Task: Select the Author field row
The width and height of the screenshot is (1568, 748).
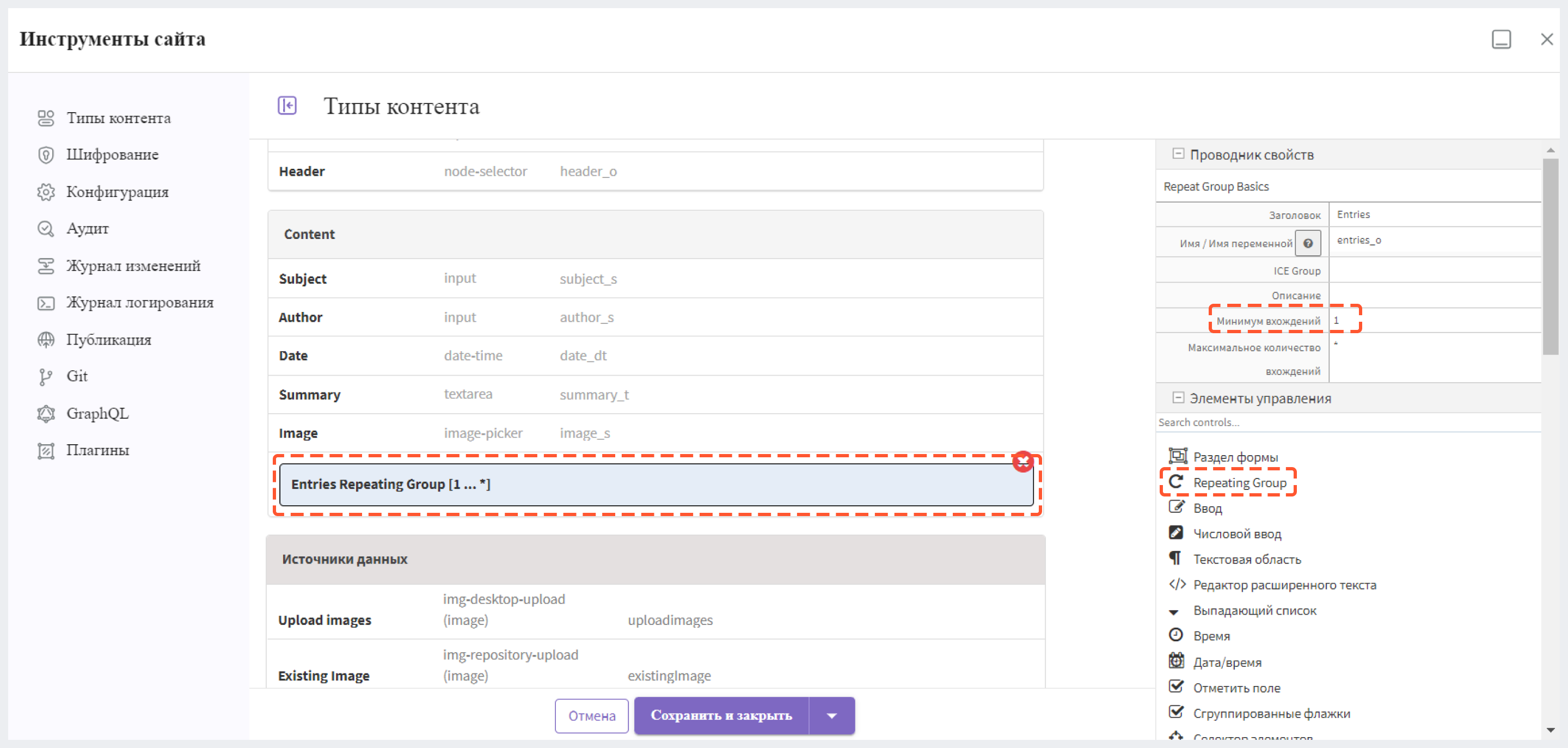Action: tap(656, 317)
